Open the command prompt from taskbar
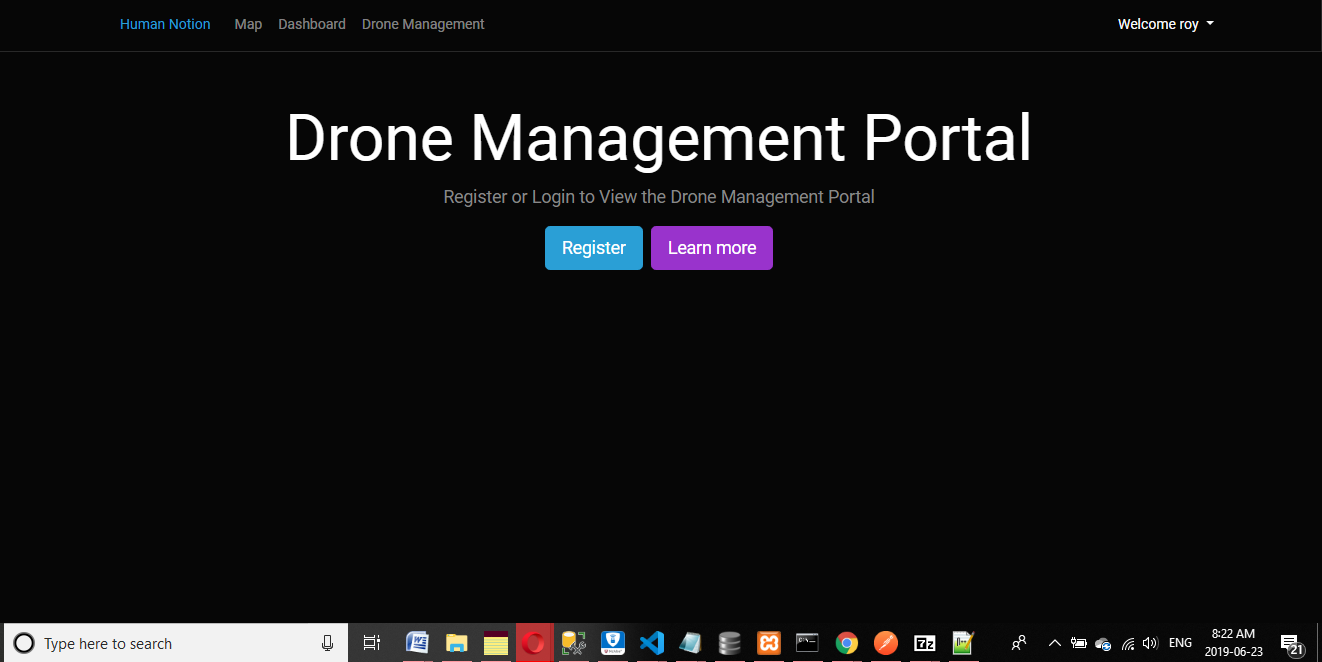Viewport: 1322px width, 662px height. coord(808,643)
